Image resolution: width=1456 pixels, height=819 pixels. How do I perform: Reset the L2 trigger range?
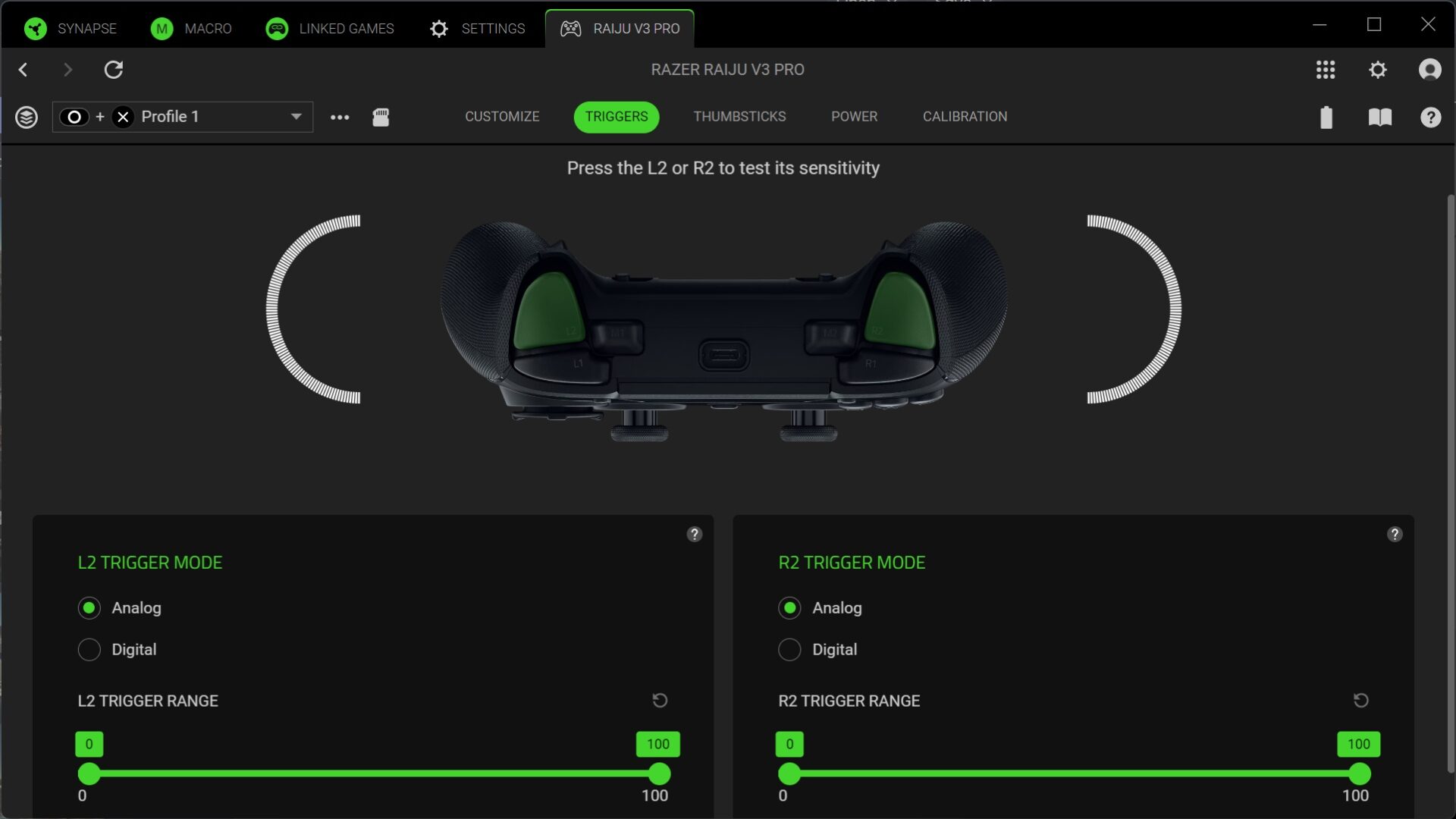[660, 700]
